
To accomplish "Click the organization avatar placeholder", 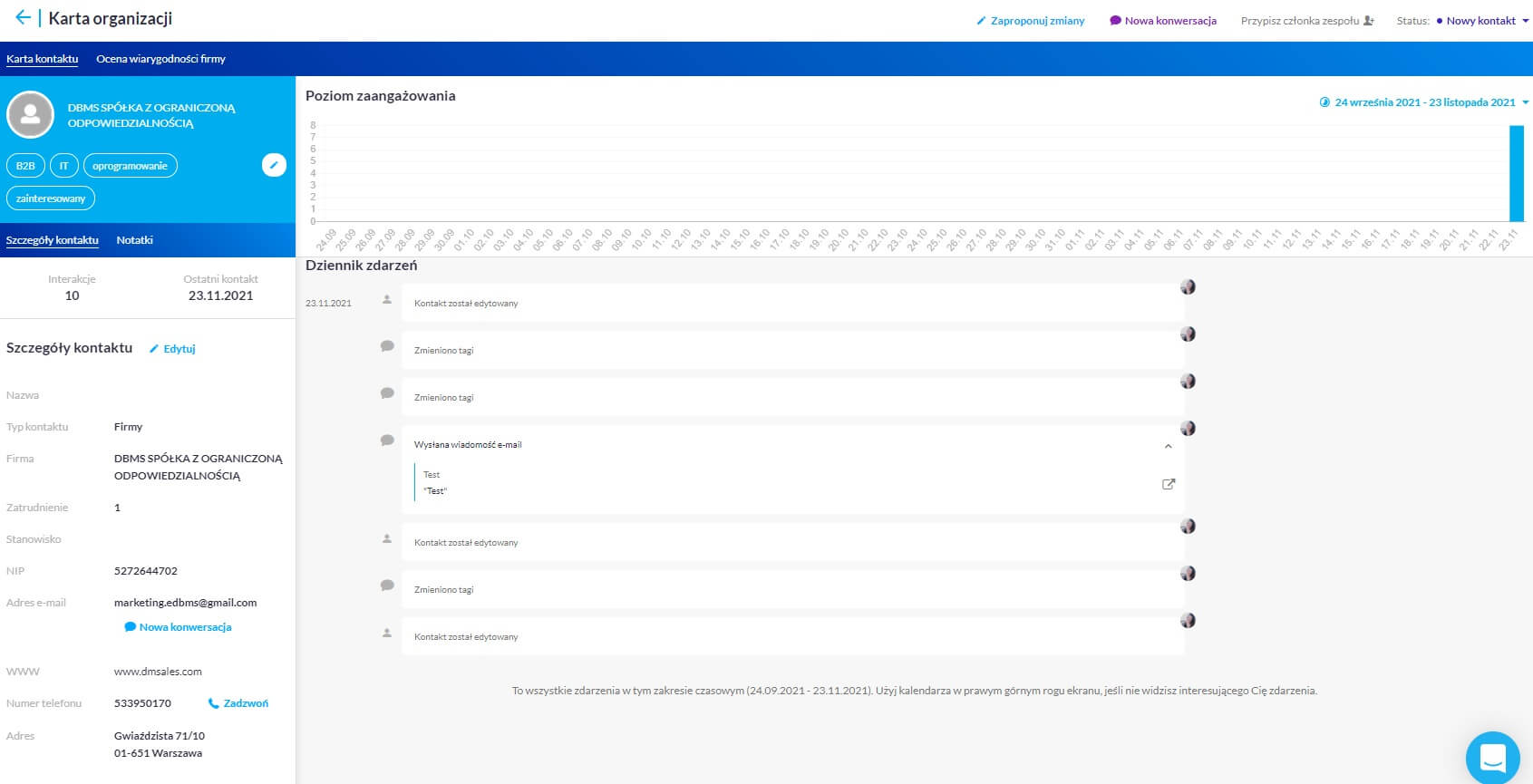I will point(31,114).
